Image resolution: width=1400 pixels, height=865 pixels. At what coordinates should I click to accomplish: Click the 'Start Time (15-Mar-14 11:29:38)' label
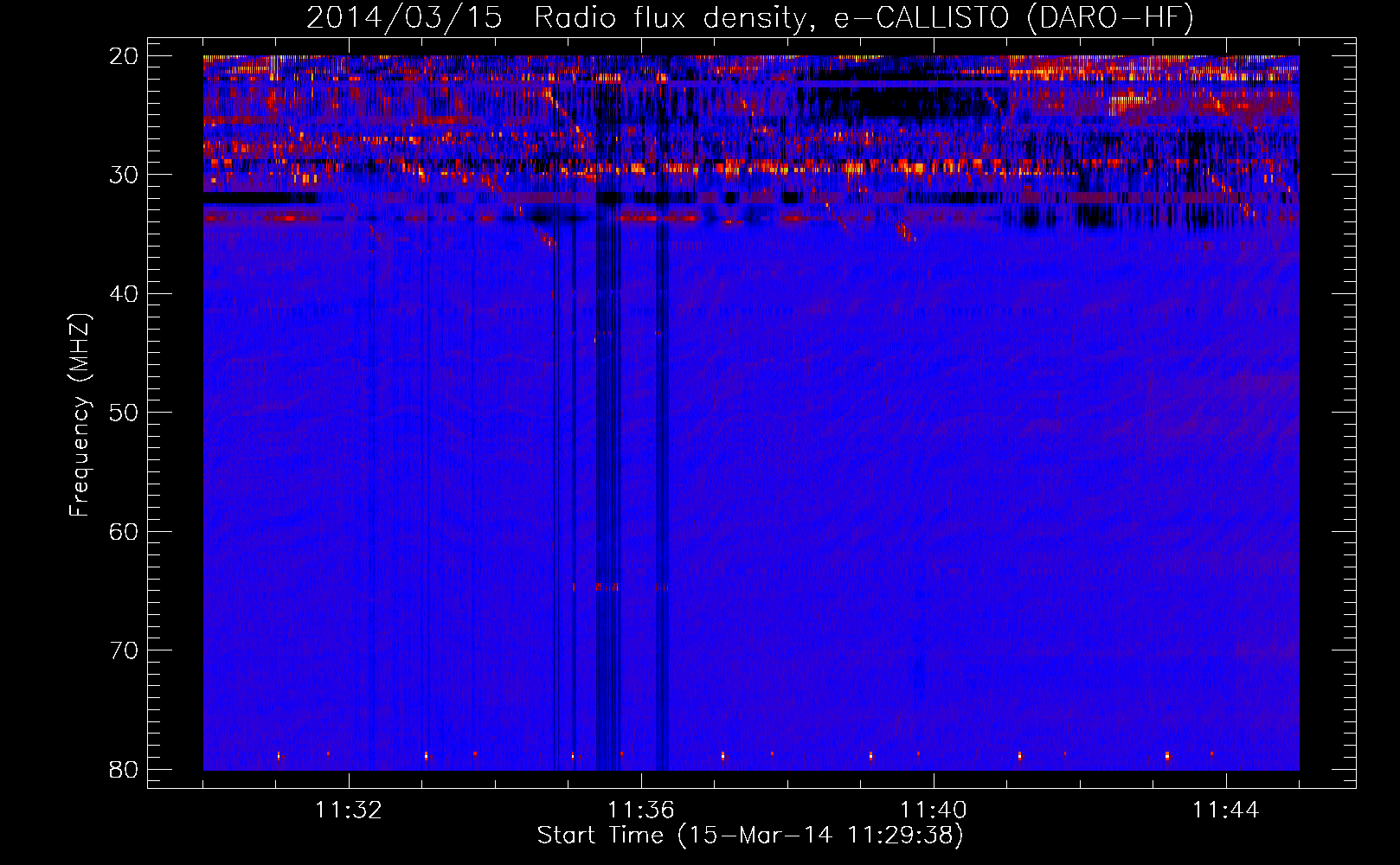coord(749,836)
